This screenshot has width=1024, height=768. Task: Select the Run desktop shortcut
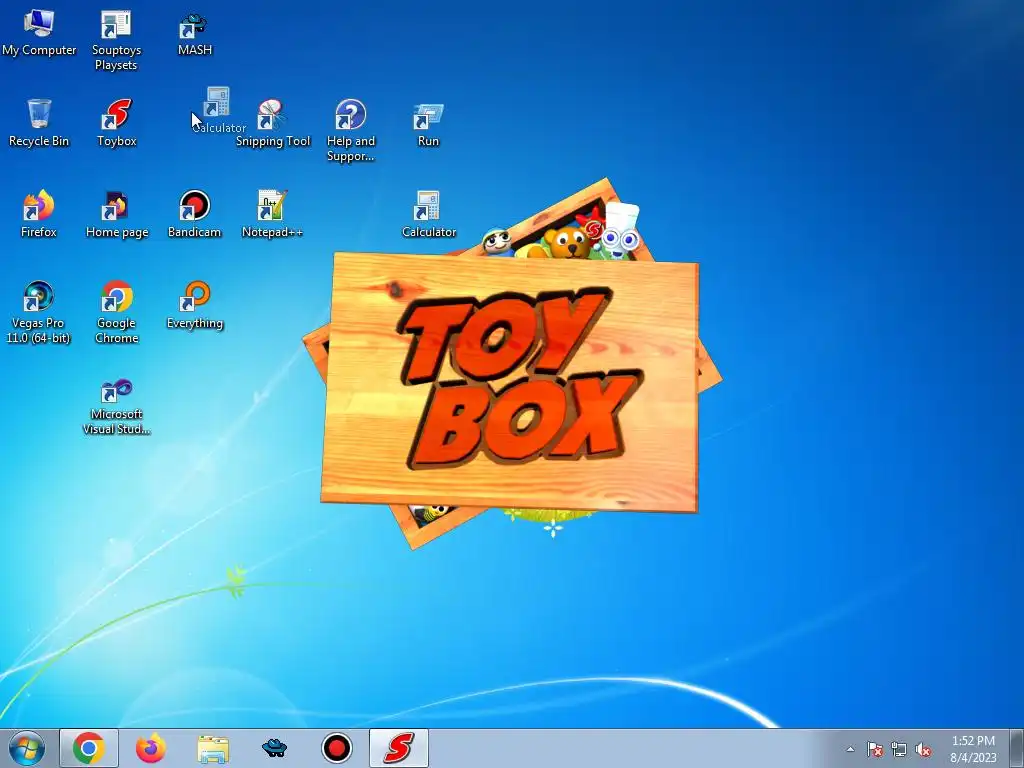tap(428, 123)
